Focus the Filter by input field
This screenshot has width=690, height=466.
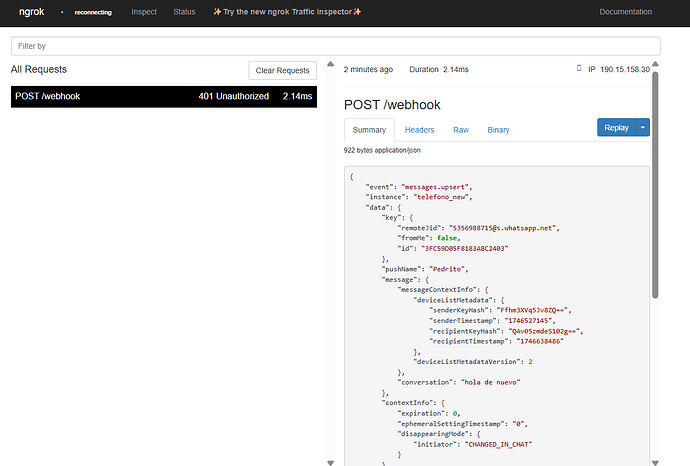pos(335,46)
